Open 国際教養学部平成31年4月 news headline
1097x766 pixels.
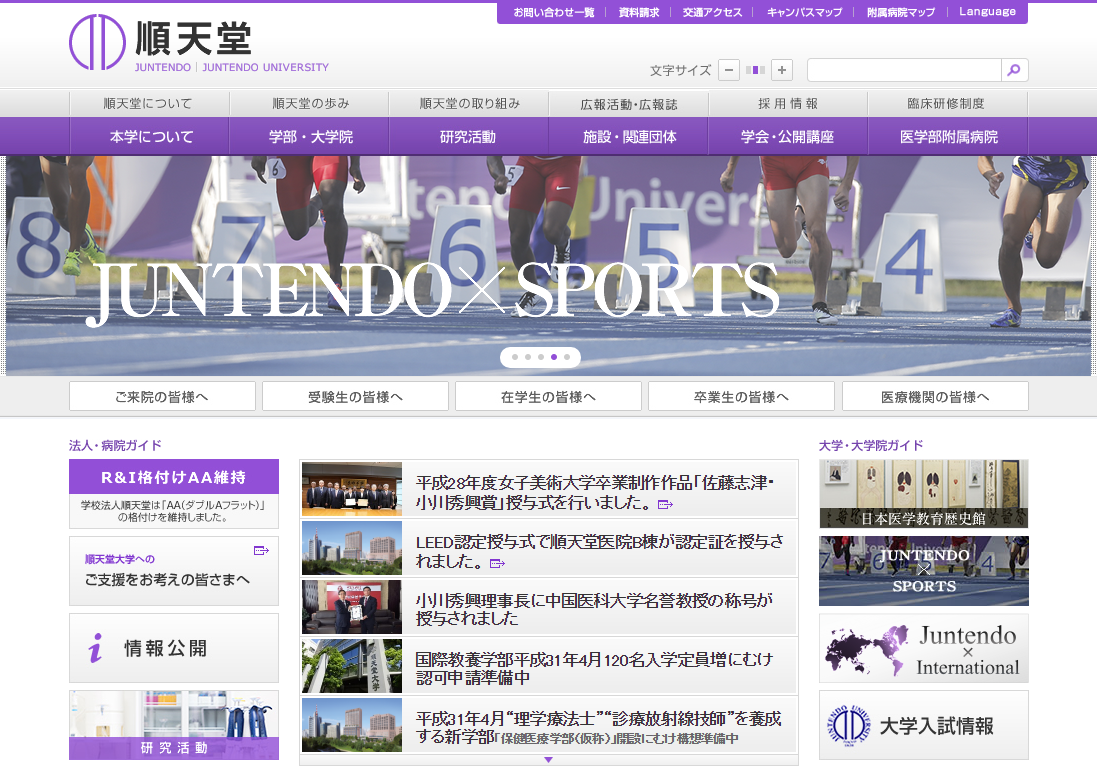[594, 668]
